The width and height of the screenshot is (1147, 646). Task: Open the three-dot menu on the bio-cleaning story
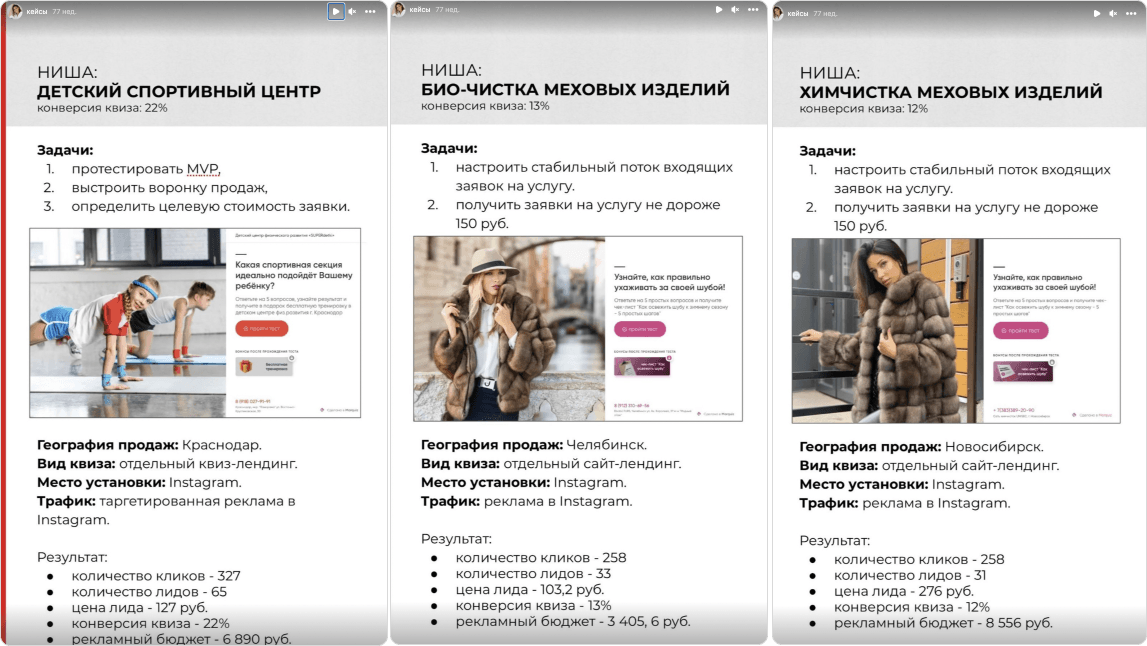coord(754,10)
